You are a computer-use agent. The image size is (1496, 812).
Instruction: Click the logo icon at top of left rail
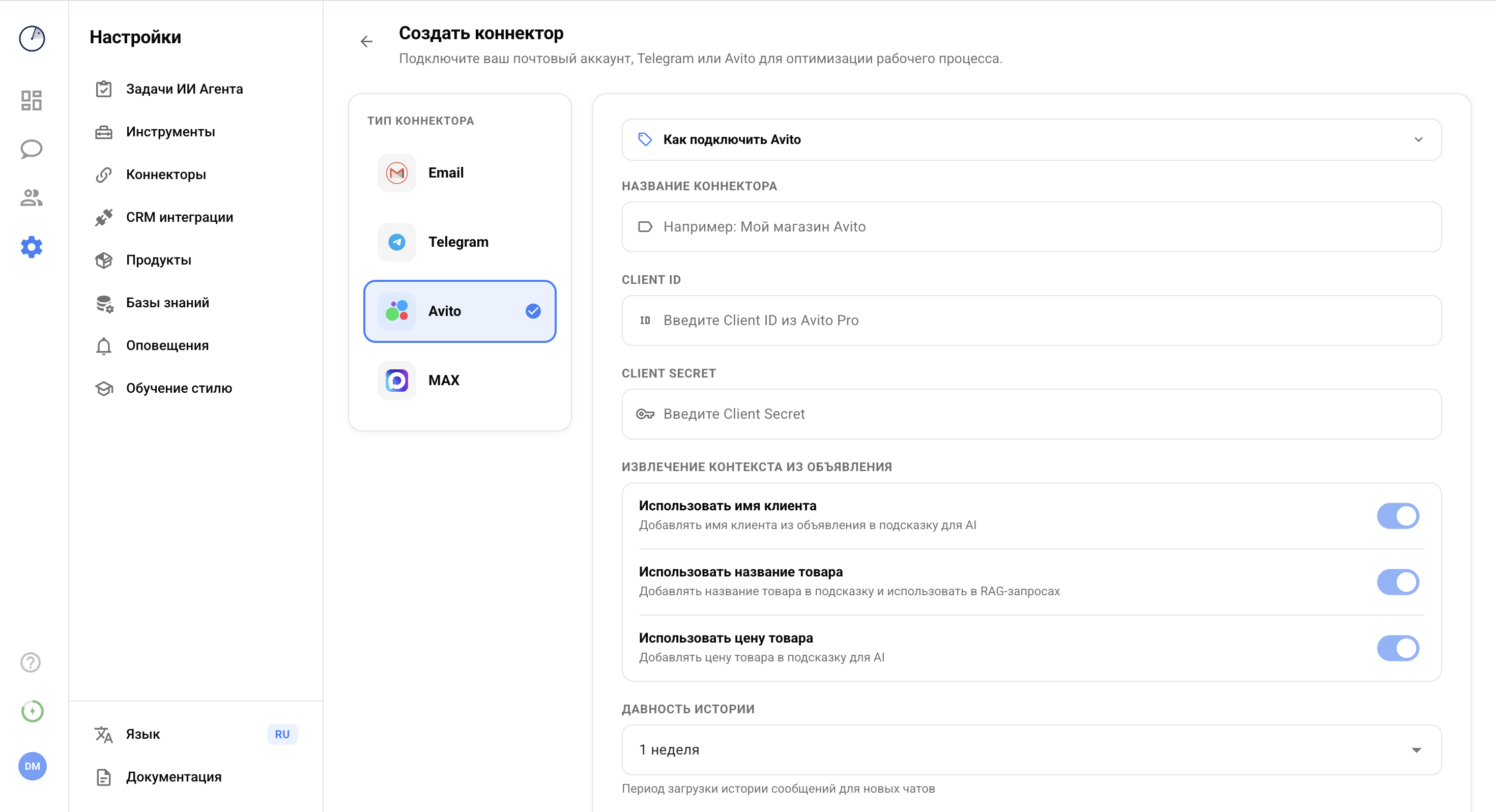[32, 39]
